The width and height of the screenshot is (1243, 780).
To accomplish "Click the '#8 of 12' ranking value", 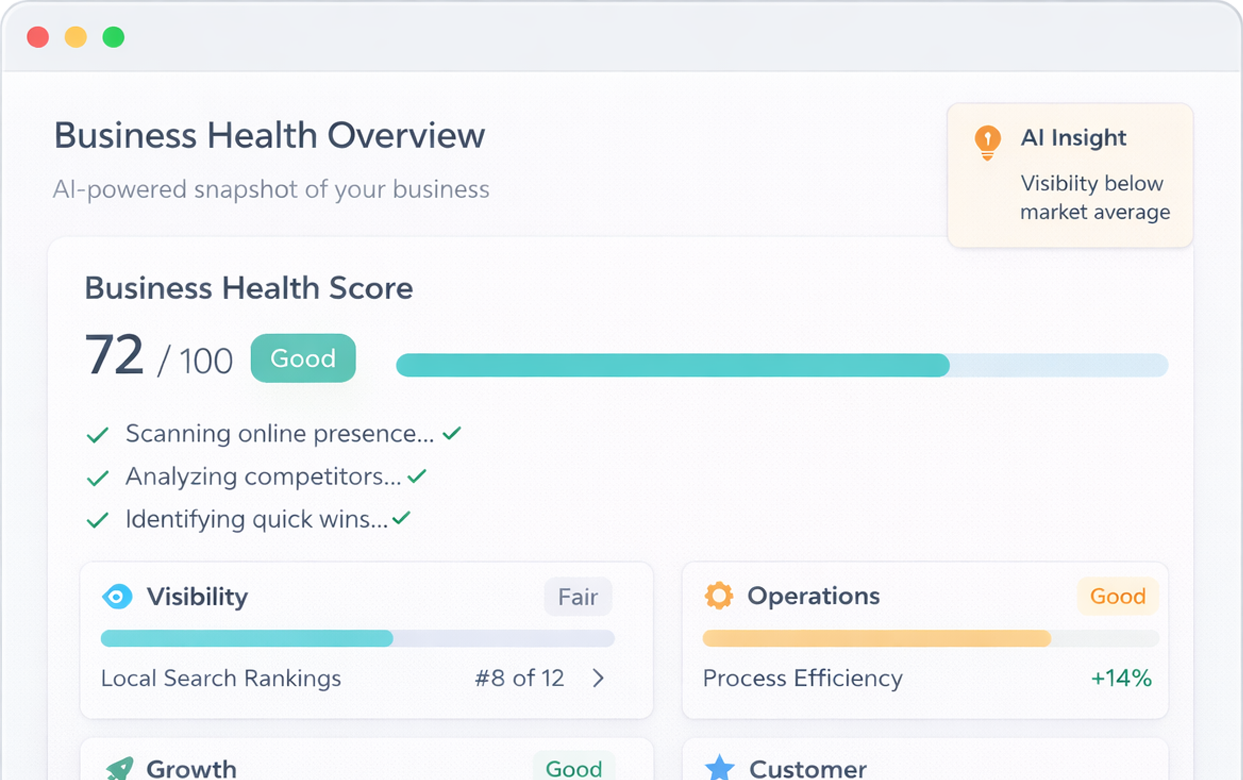I will (x=520, y=678).
